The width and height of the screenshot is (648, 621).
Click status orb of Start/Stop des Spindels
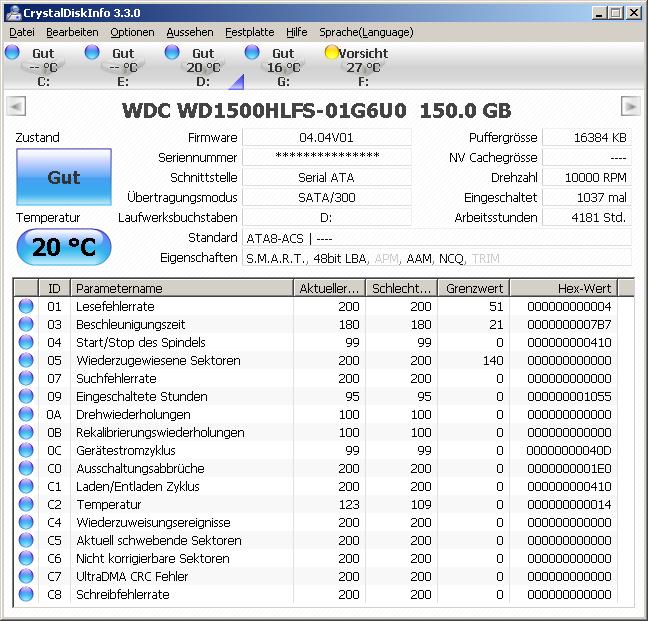[x=26, y=342]
